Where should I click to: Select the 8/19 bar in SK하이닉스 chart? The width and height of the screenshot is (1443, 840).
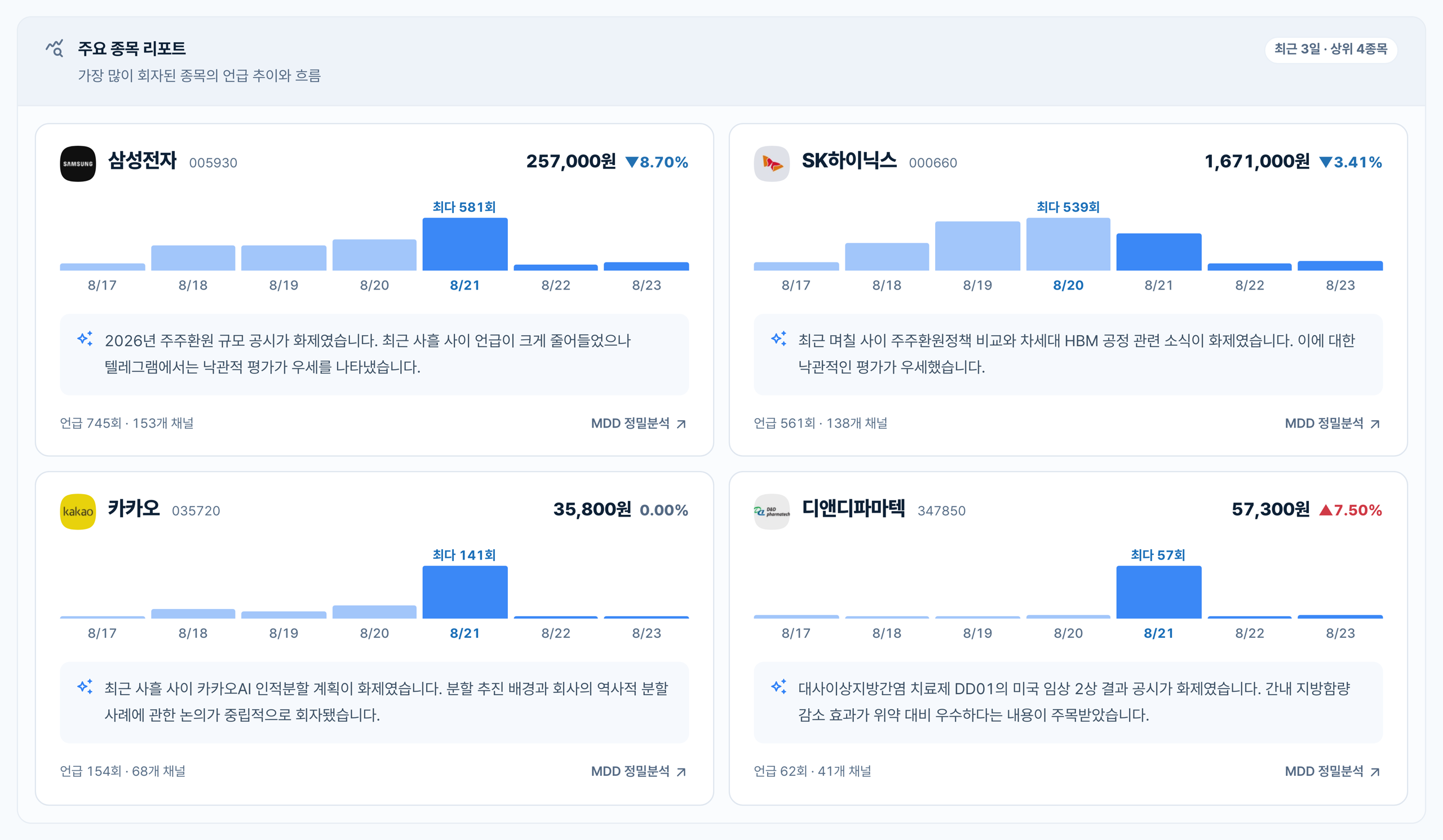pyautogui.click(x=977, y=246)
